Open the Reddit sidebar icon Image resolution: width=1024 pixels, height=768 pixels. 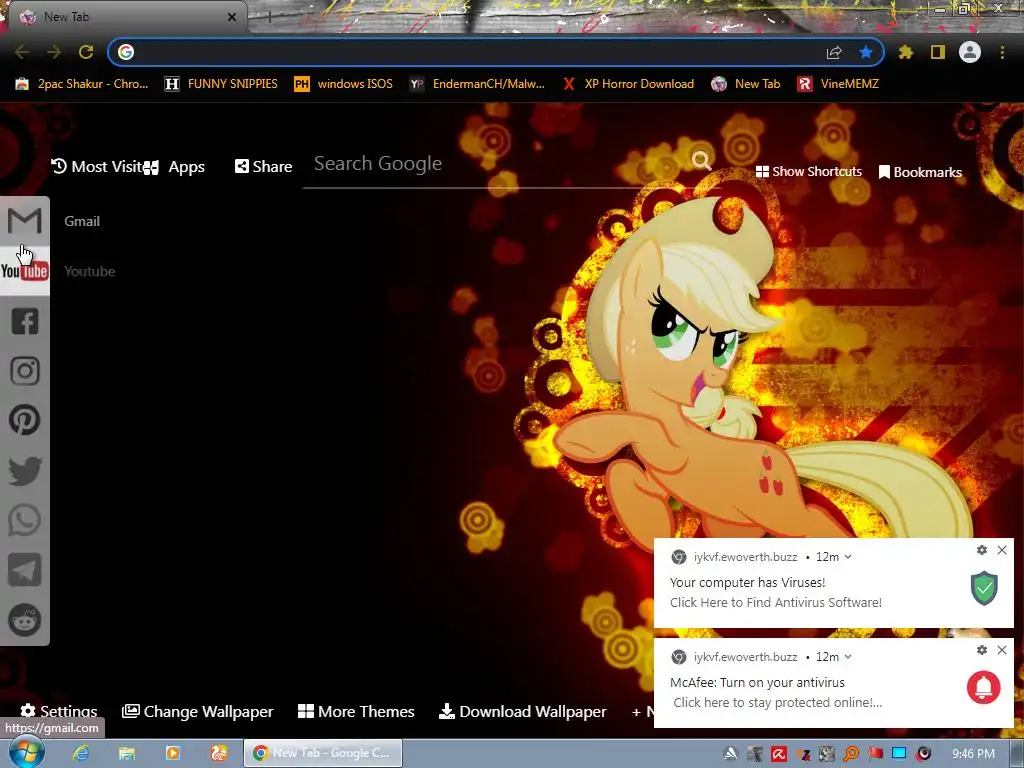[x=25, y=620]
